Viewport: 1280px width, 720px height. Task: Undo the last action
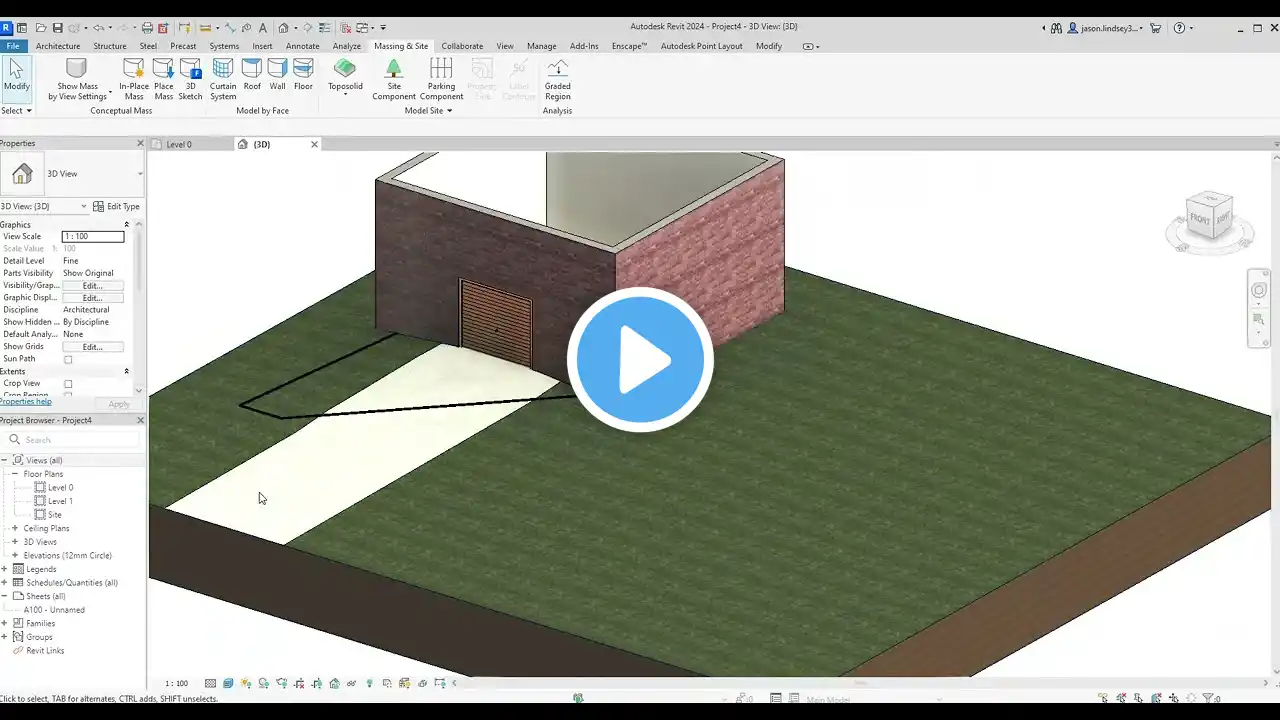pyautogui.click(x=99, y=28)
